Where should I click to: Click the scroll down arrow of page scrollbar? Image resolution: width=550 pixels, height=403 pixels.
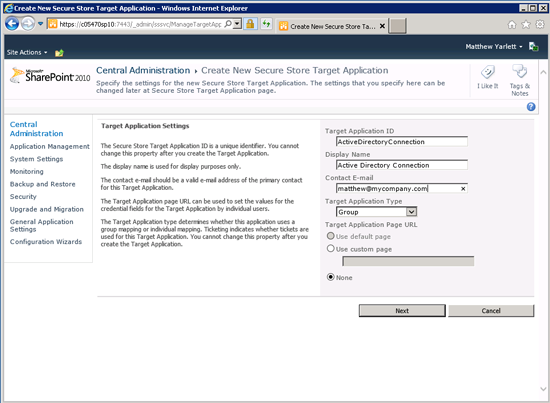[x=543, y=389]
